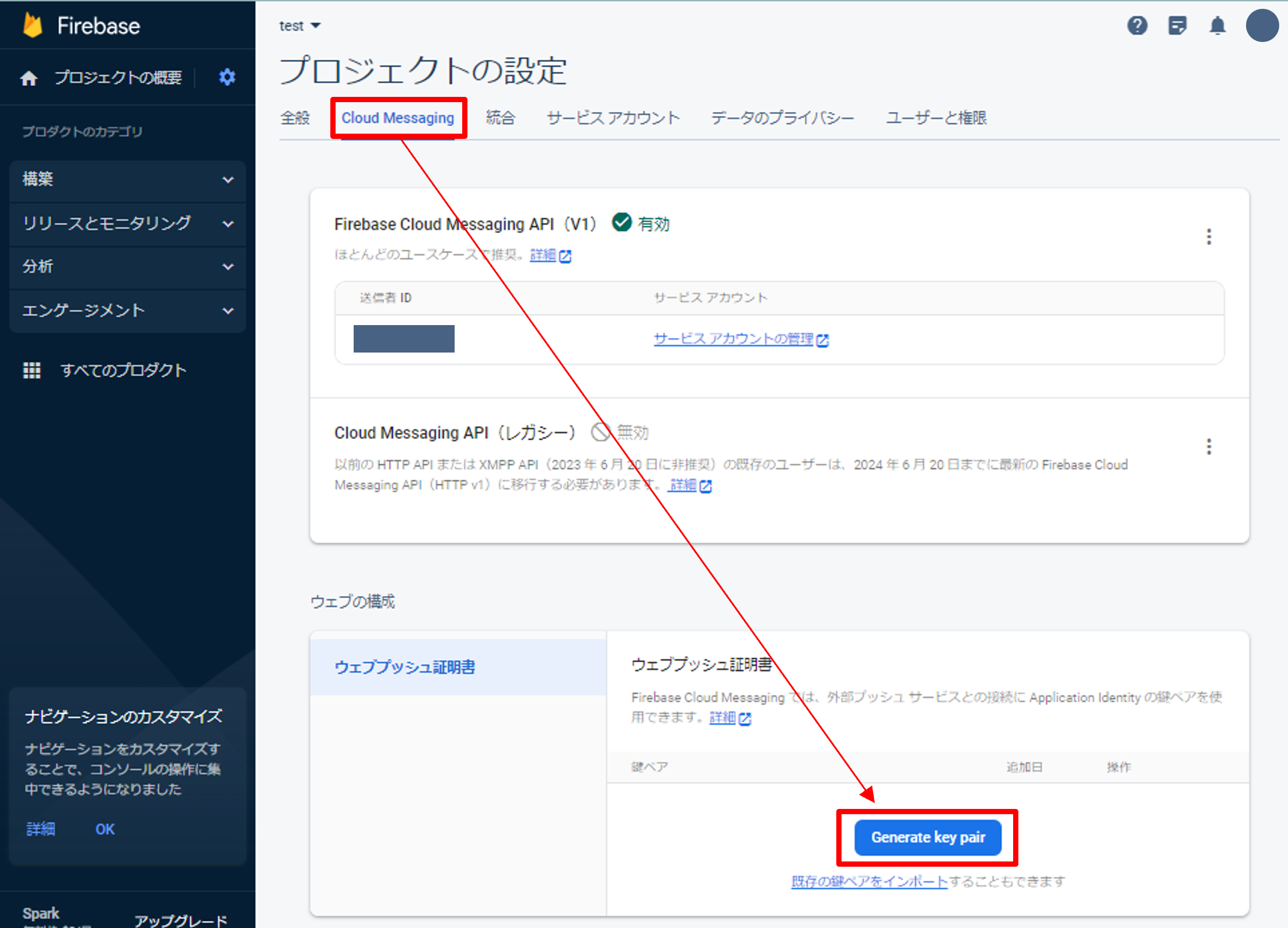Click the Spark plan label
The image size is (1288, 928).
pyautogui.click(x=41, y=913)
